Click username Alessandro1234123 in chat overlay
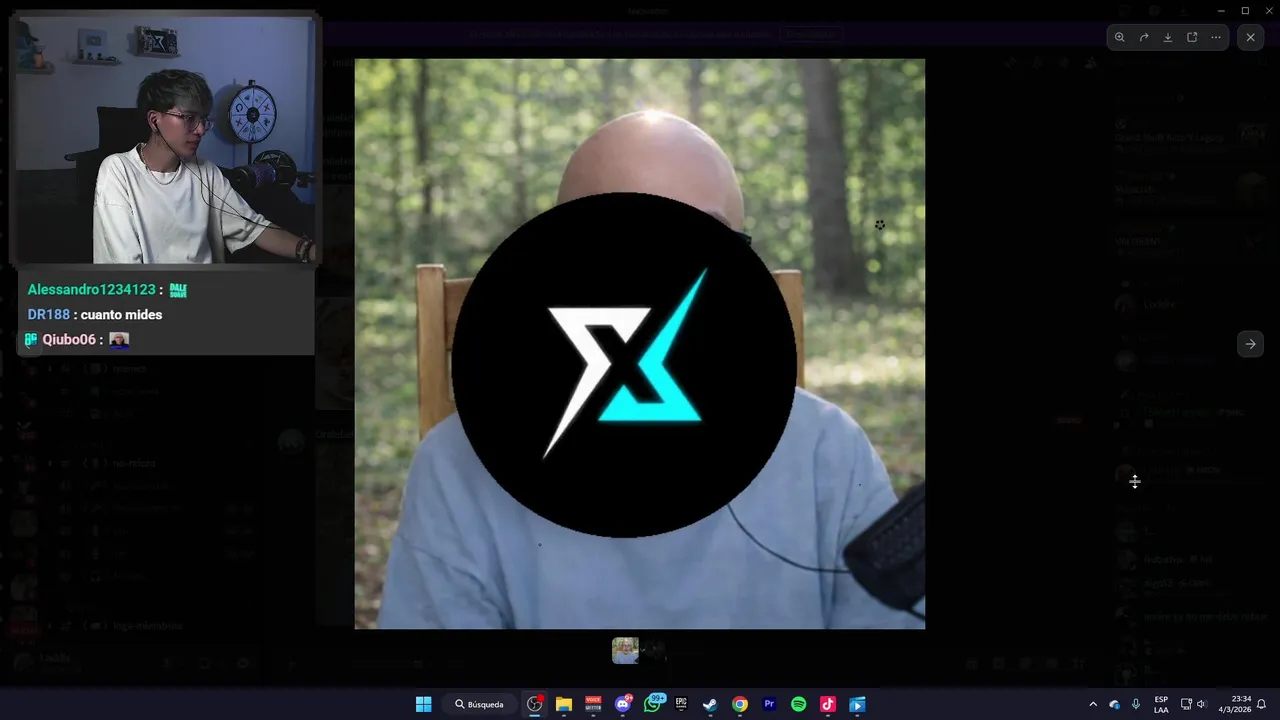The height and width of the screenshot is (720, 1280). click(x=91, y=290)
